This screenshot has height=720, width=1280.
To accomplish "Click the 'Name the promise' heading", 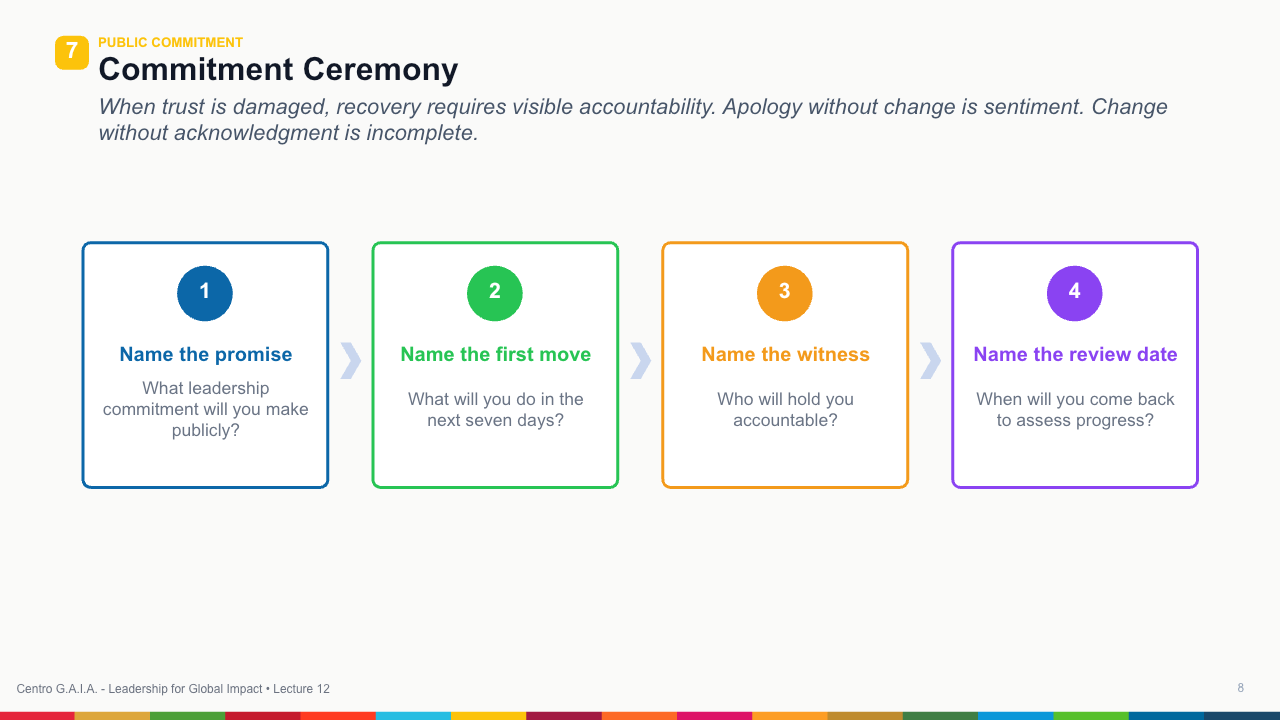I will pos(206,354).
